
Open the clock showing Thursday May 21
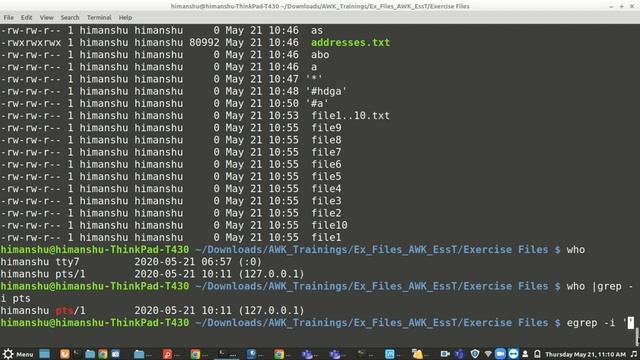coord(585,354)
